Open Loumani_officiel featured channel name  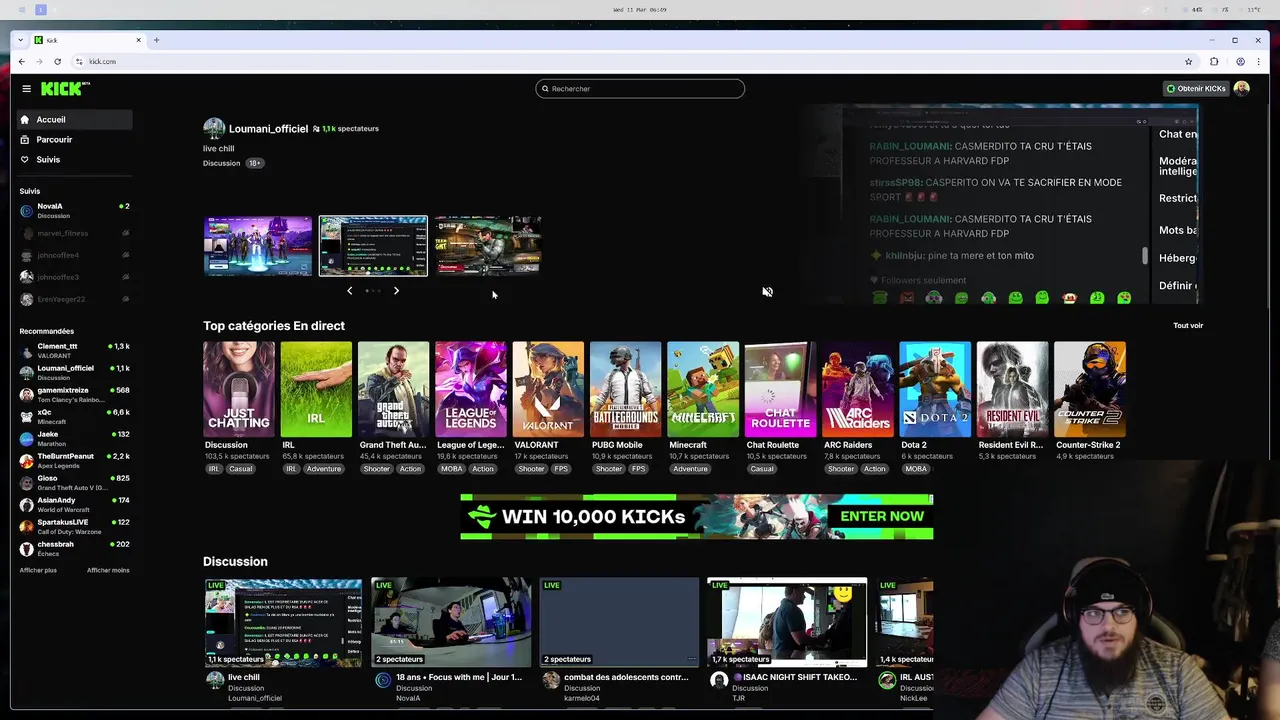click(x=268, y=128)
